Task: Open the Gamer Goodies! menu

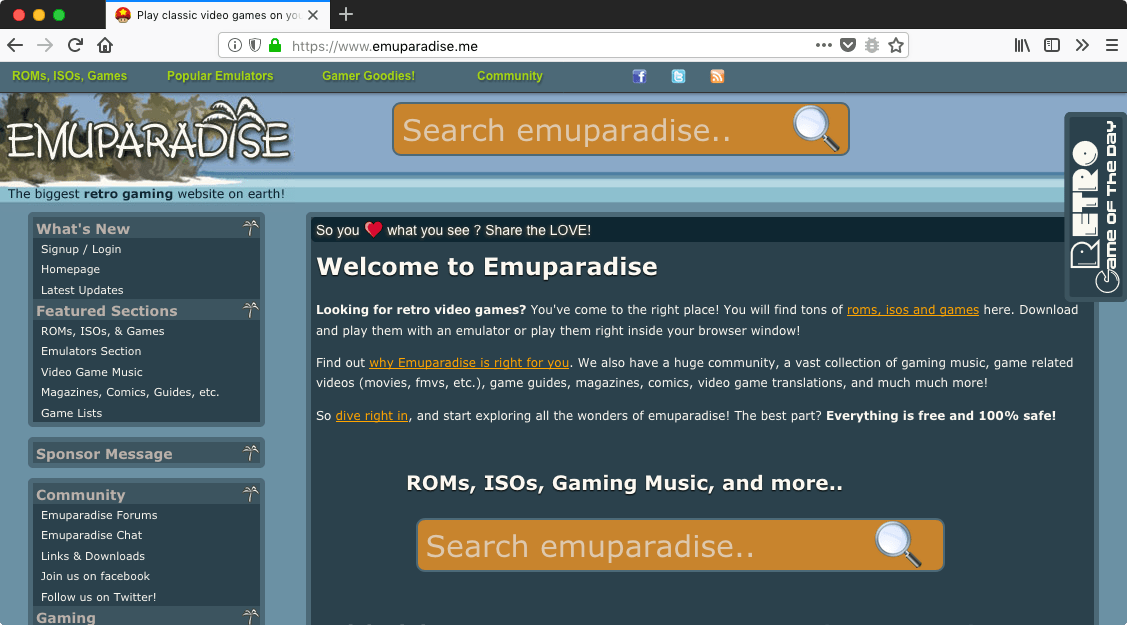Action: tap(369, 76)
